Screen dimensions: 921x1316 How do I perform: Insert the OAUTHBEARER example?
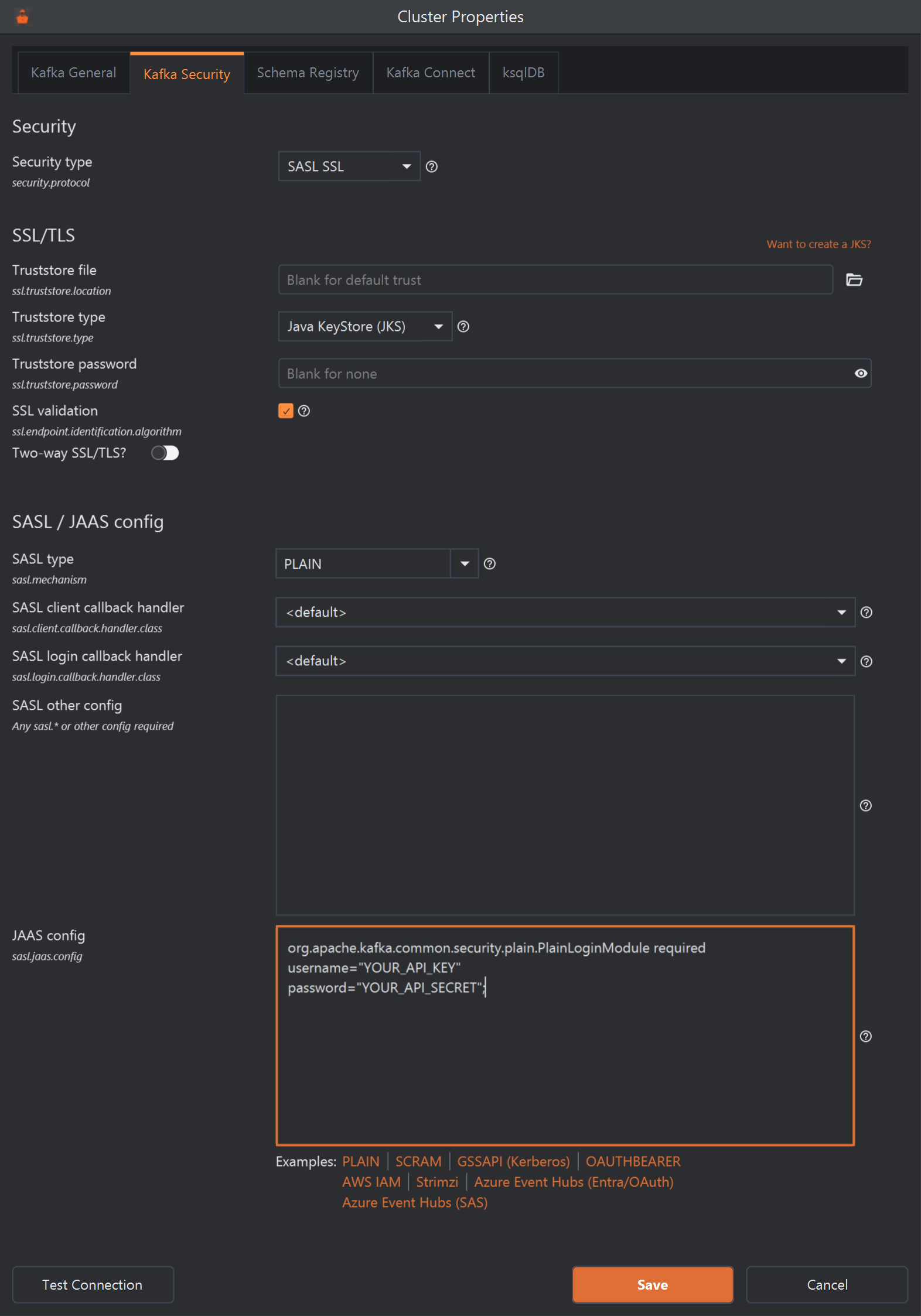pyautogui.click(x=633, y=1161)
